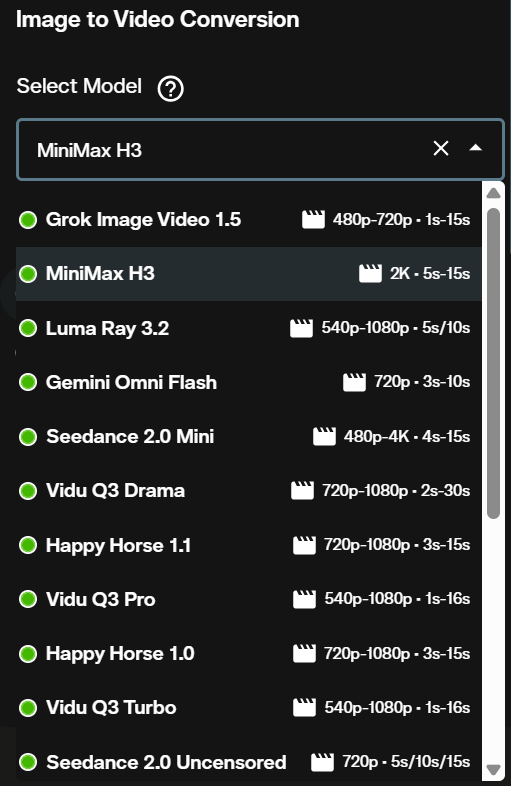The height and width of the screenshot is (786, 511).
Task: Collapse the model dropdown arrow
Action: pos(475,148)
